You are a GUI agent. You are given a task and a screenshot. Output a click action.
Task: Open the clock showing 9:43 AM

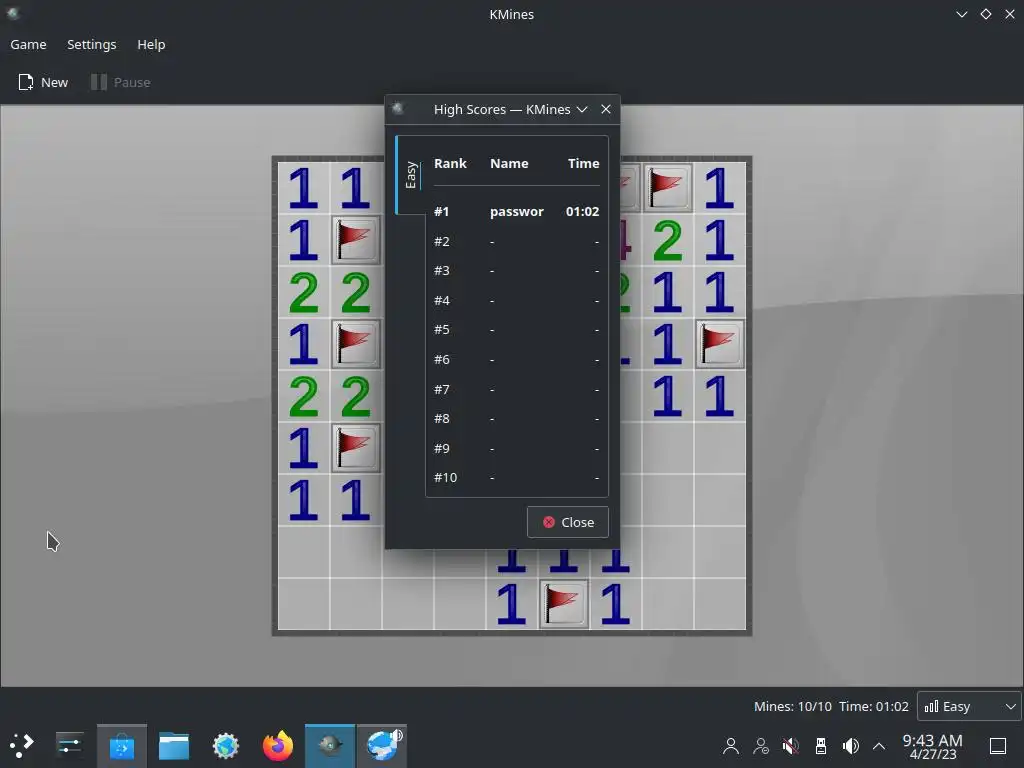click(933, 746)
